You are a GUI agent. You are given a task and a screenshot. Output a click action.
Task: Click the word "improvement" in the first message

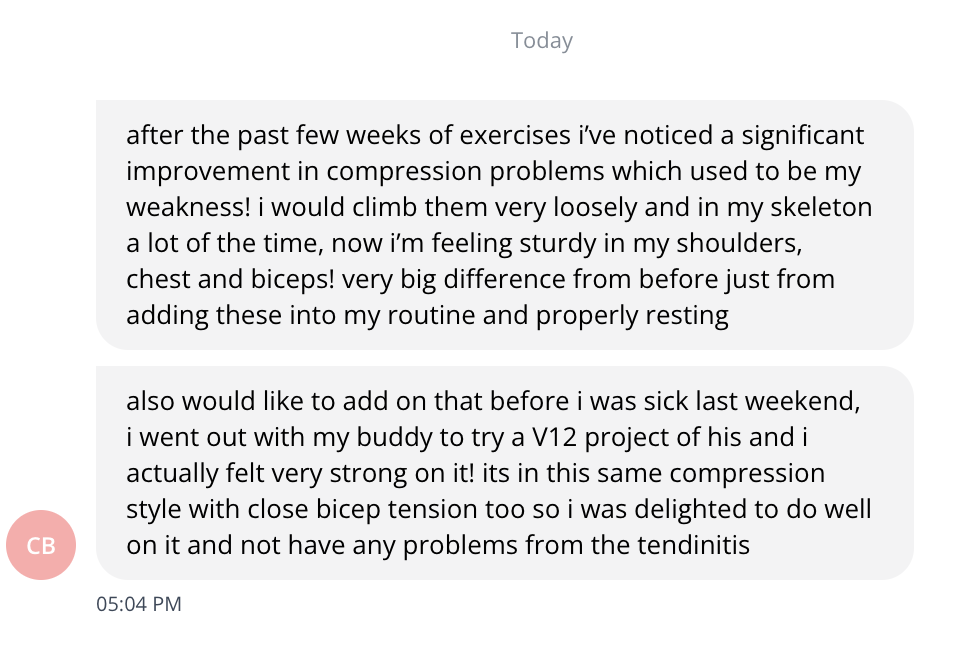click(x=208, y=171)
